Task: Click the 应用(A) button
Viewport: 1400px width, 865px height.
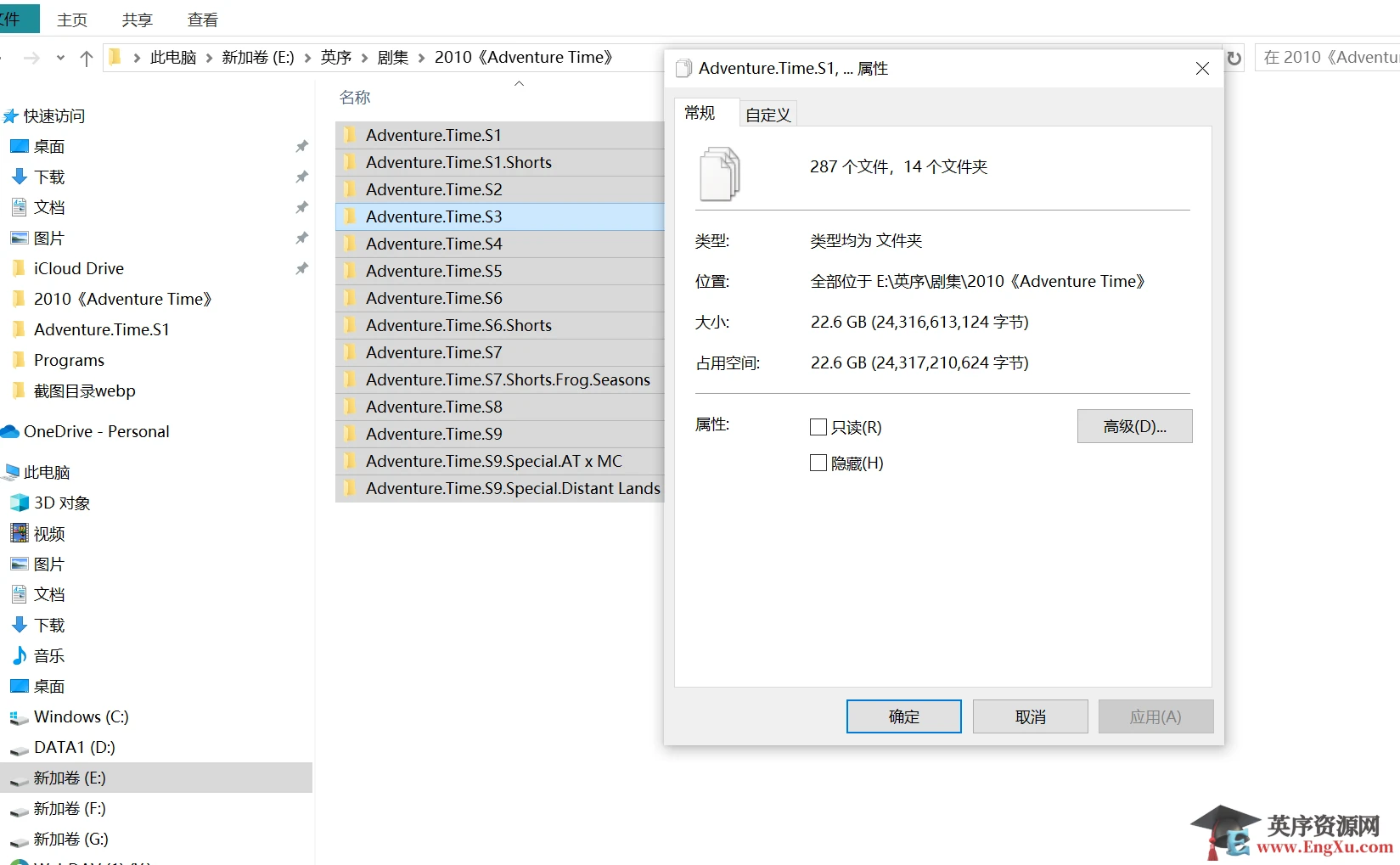Action: click(1155, 716)
